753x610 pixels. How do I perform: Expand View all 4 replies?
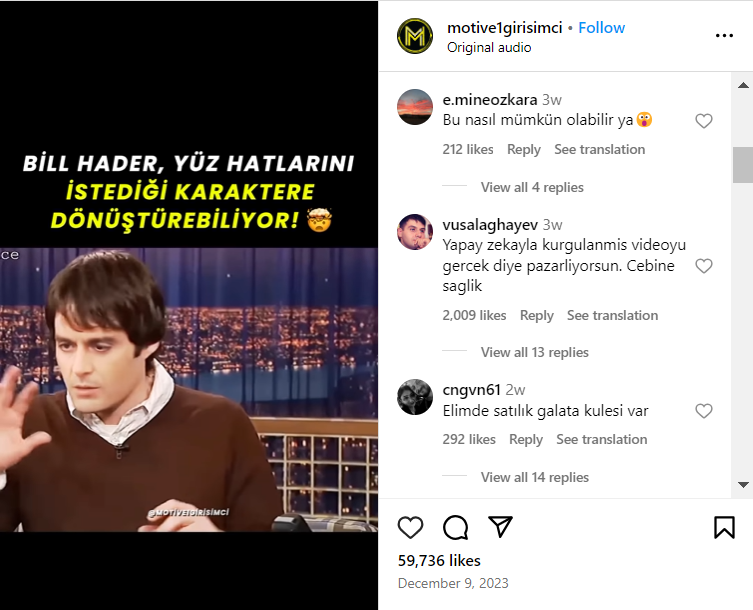pyautogui.click(x=532, y=187)
